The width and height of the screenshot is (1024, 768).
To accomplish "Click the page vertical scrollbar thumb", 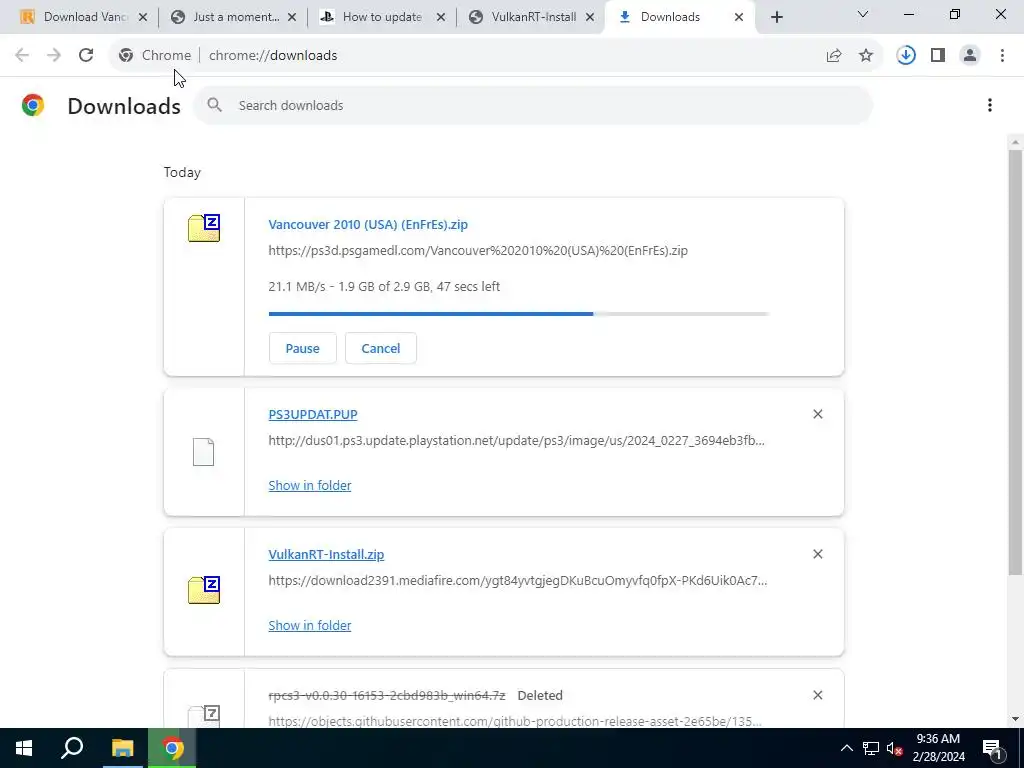I will (1016, 362).
